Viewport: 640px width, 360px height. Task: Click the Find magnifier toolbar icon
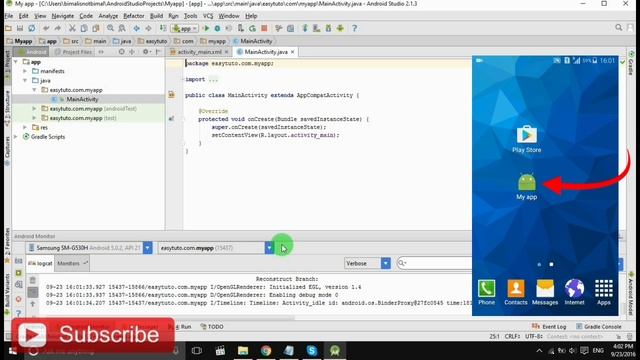(x=110, y=28)
